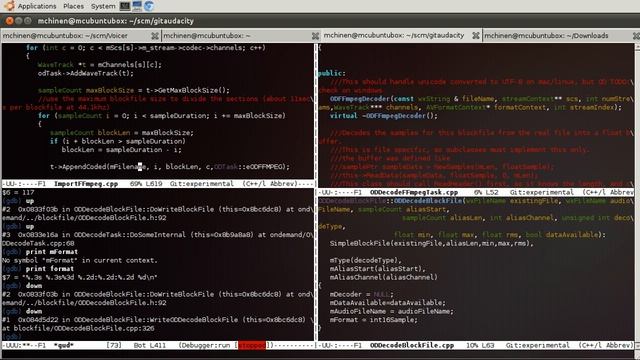Click the 'mFormat = int16Sample;' line
This screenshot has width=640, height=360.
(373, 320)
